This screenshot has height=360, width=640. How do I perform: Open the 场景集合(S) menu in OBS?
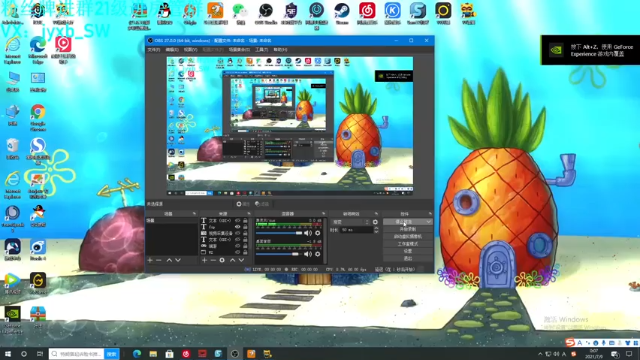coord(239,50)
